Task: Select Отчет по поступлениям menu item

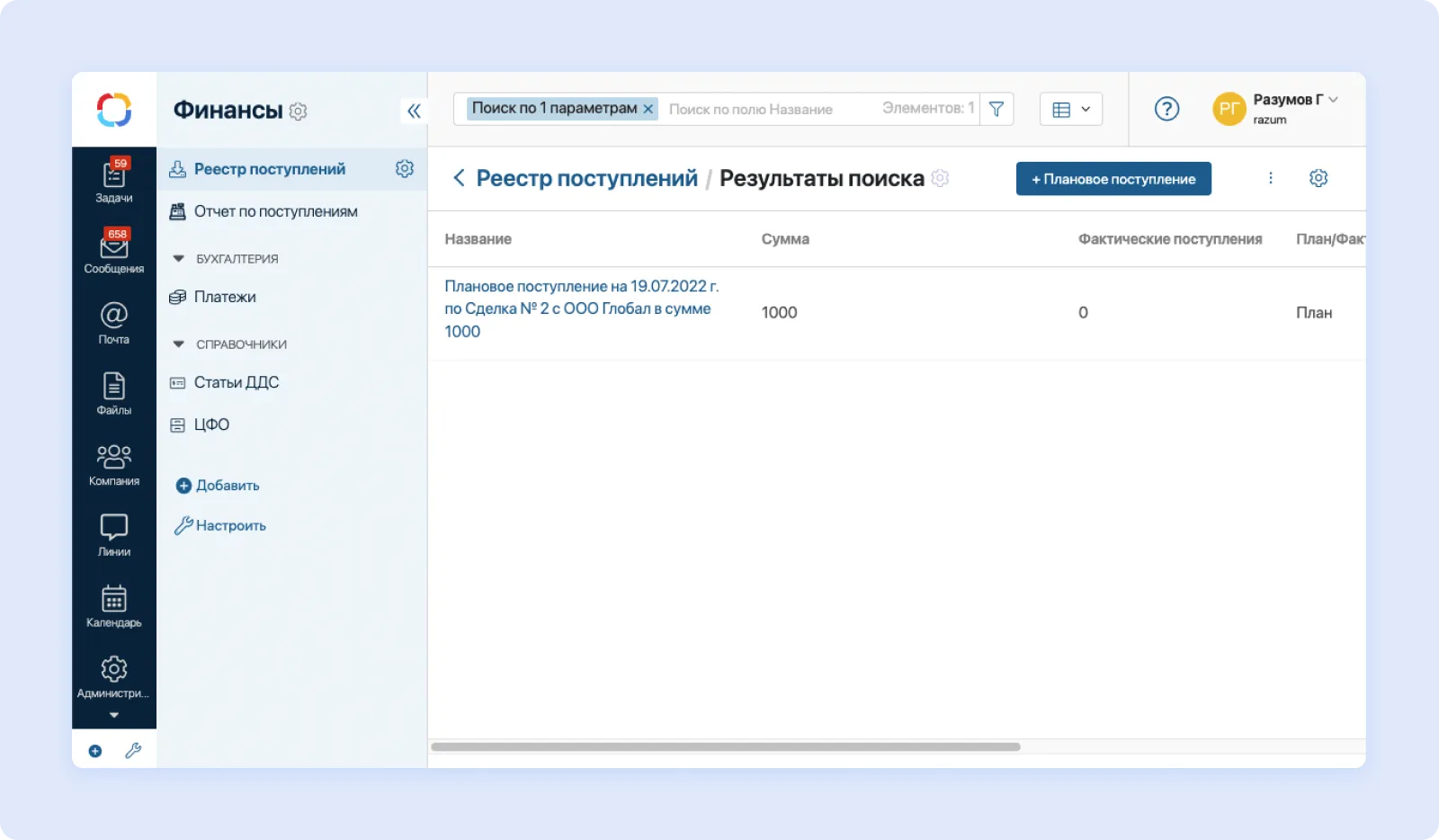Action: point(275,211)
